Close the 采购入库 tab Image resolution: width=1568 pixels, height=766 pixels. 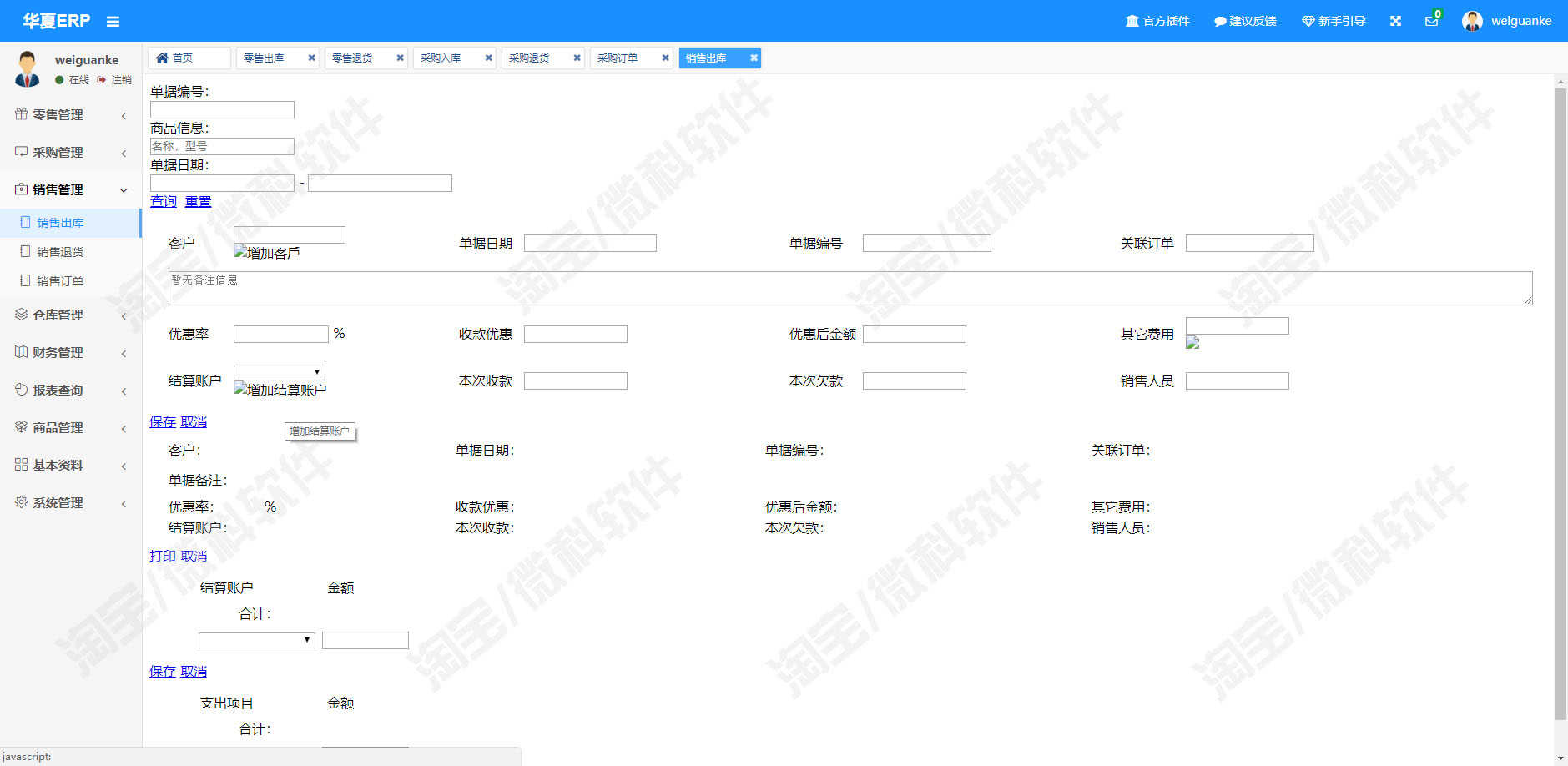489,58
